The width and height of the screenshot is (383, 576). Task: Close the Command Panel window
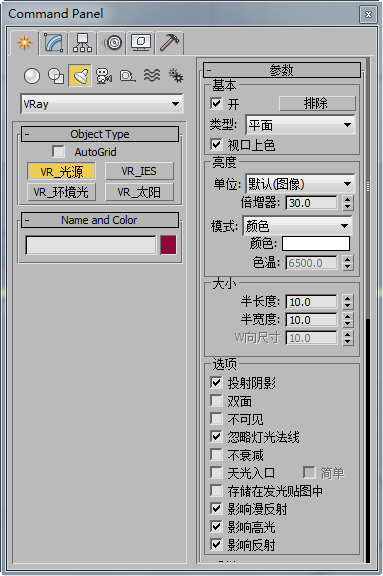pyautogui.click(x=368, y=14)
